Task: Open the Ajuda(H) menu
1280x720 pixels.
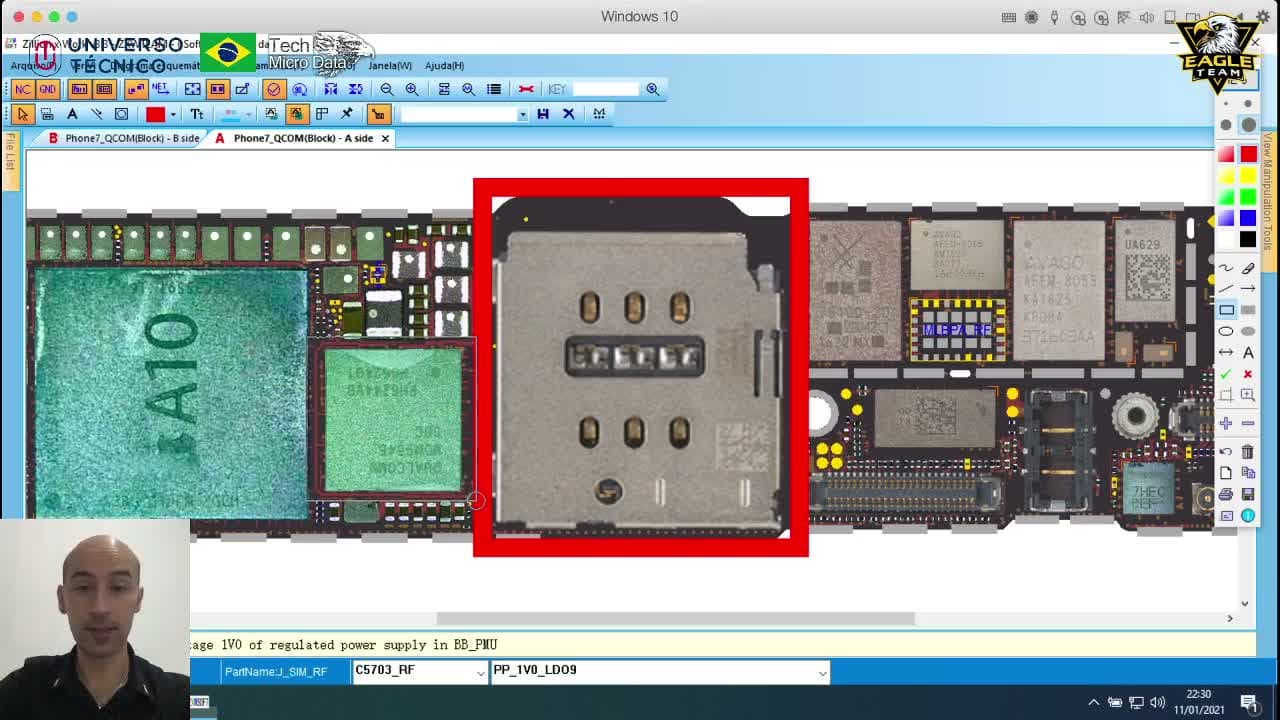Action: (444, 65)
